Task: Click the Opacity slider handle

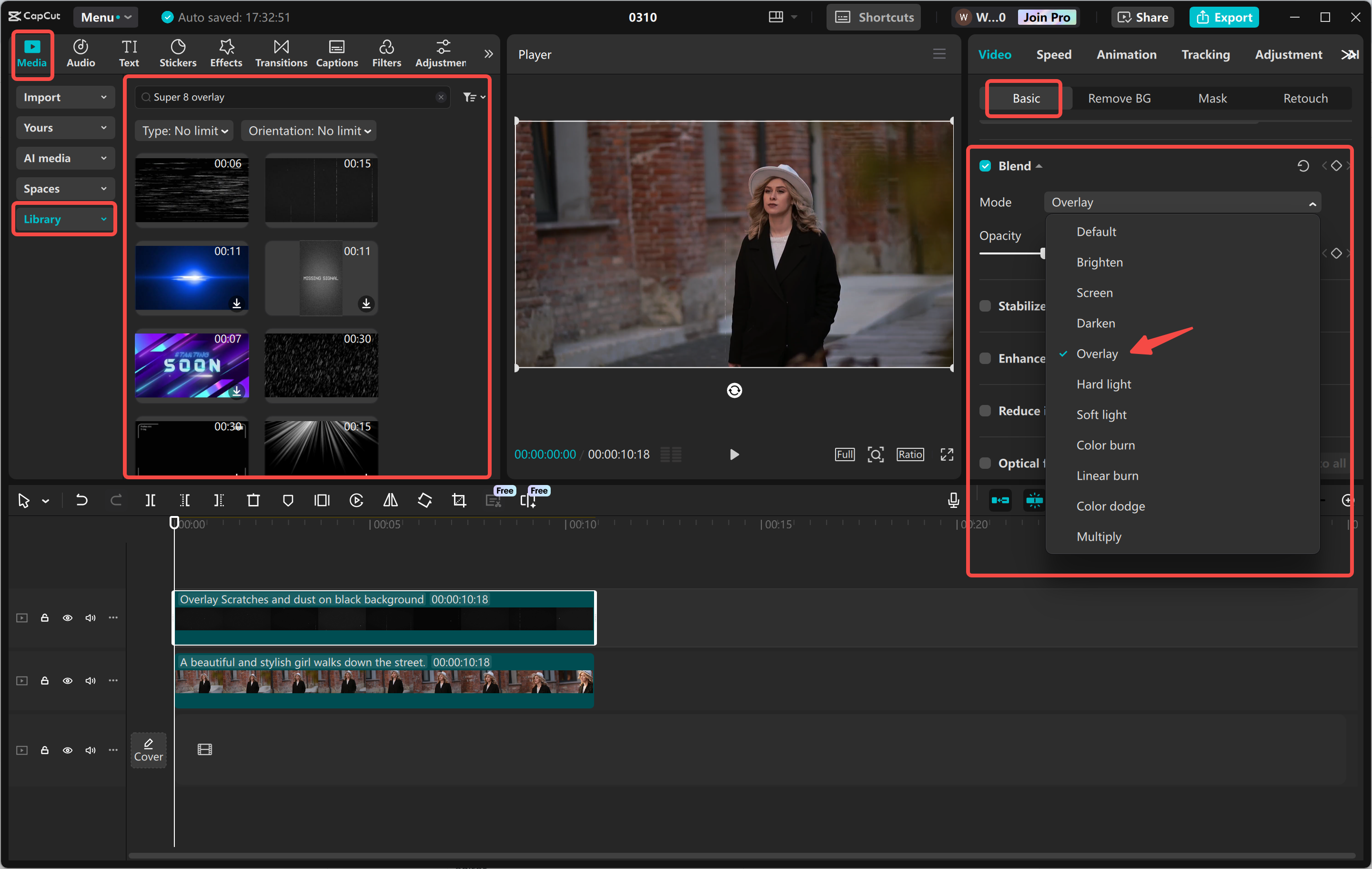Action: [x=1042, y=253]
